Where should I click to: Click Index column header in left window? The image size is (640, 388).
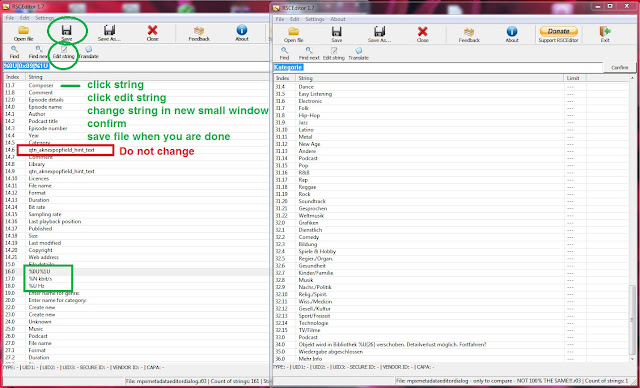[x=14, y=77]
